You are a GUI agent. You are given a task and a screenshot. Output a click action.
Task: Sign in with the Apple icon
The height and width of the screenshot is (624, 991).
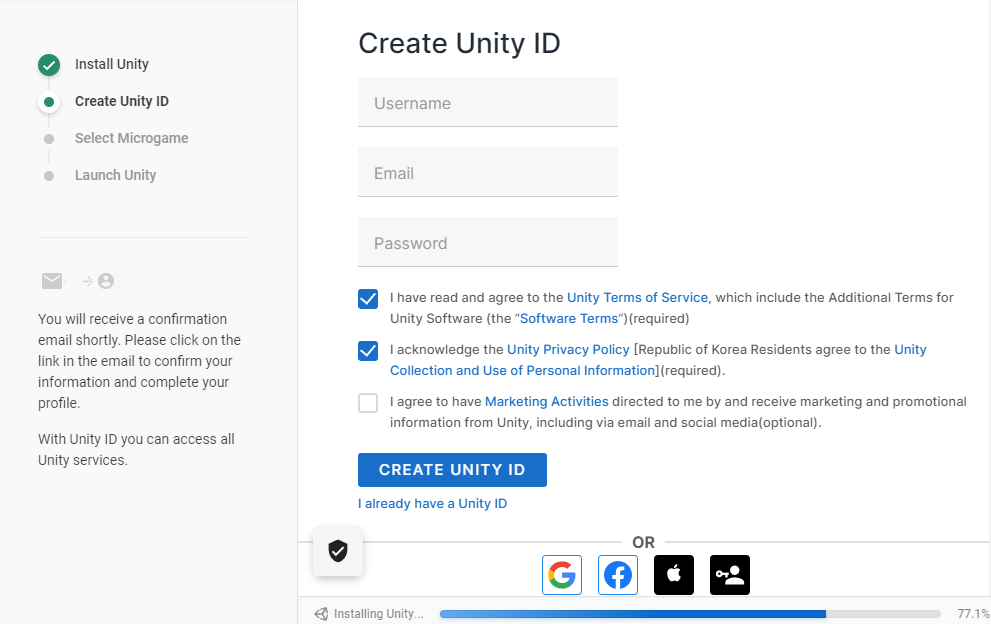pyautogui.click(x=674, y=575)
